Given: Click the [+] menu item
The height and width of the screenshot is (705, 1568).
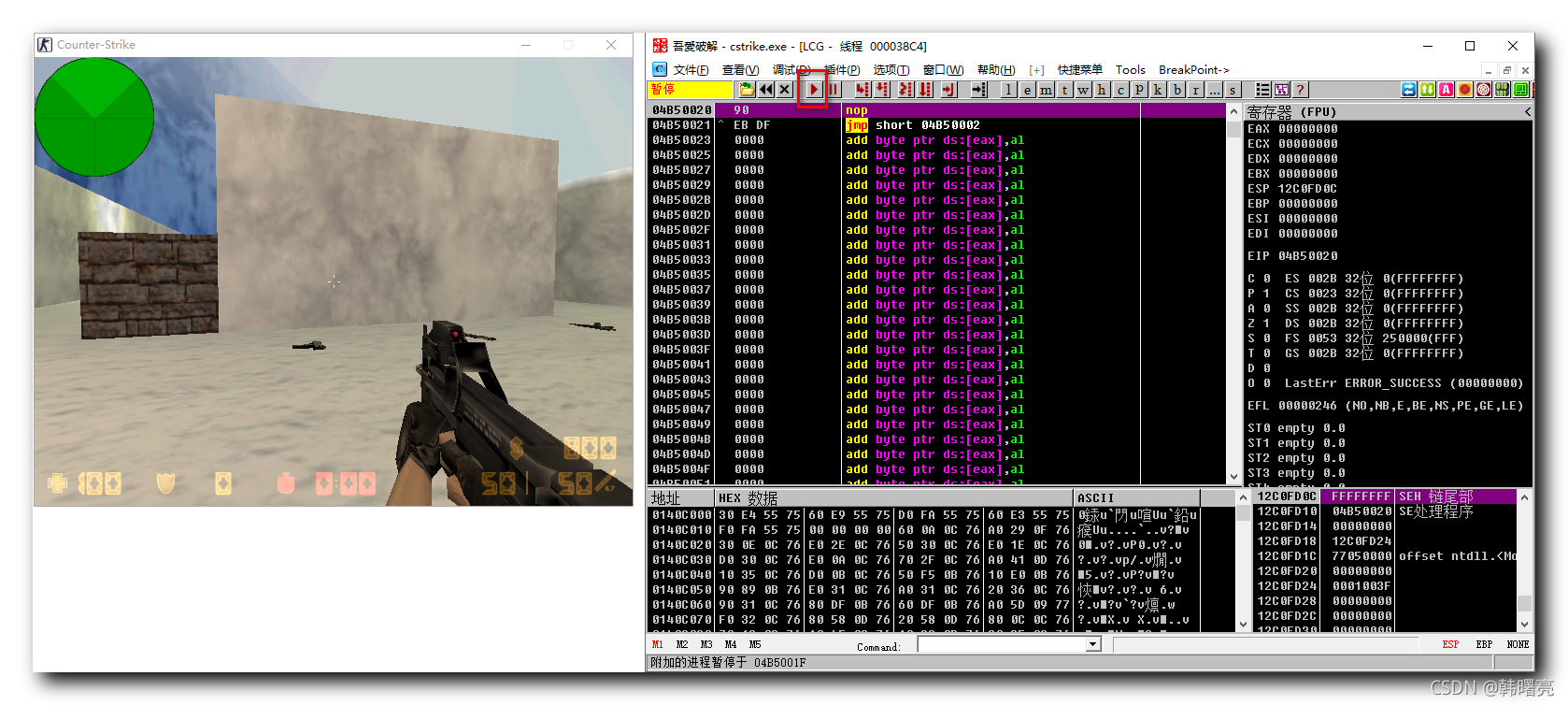Looking at the screenshot, I should (x=1036, y=70).
